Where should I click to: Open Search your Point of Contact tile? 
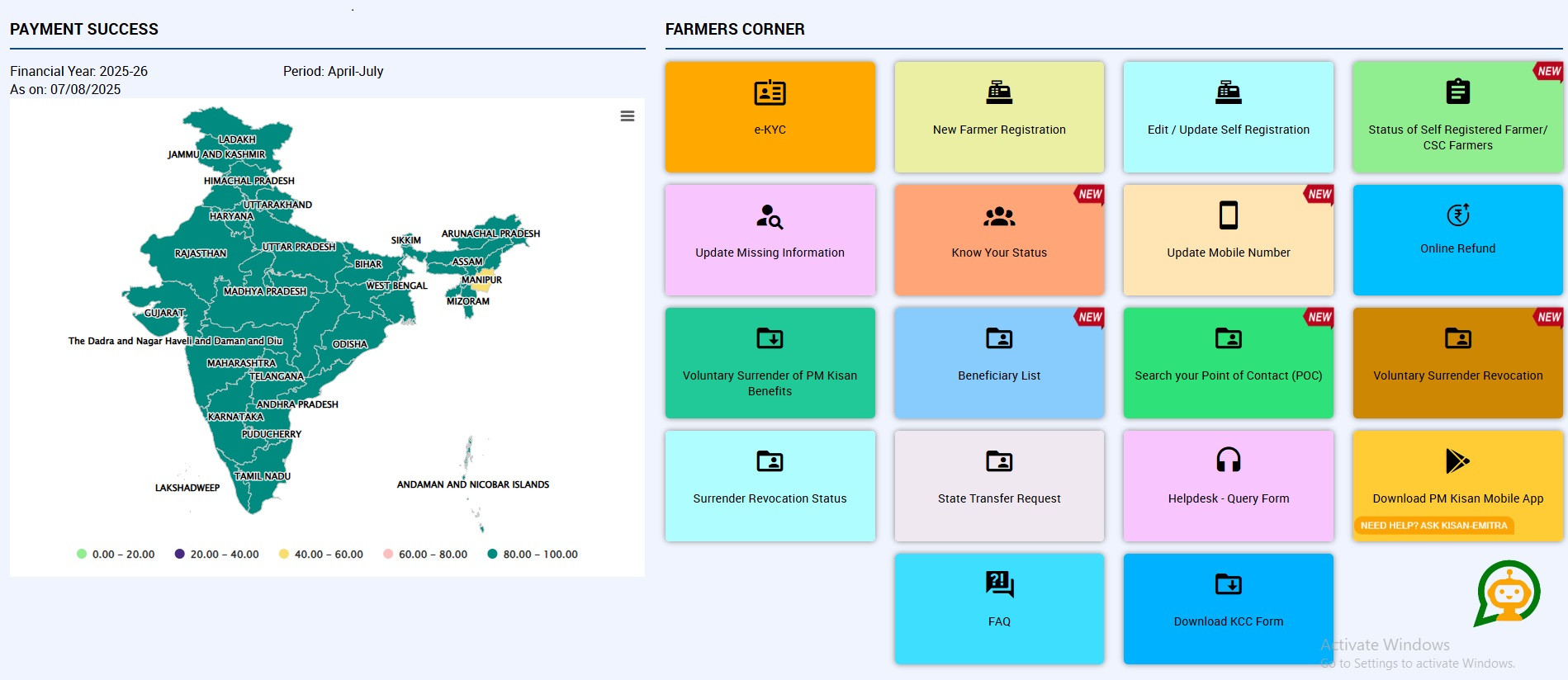[x=1229, y=363]
